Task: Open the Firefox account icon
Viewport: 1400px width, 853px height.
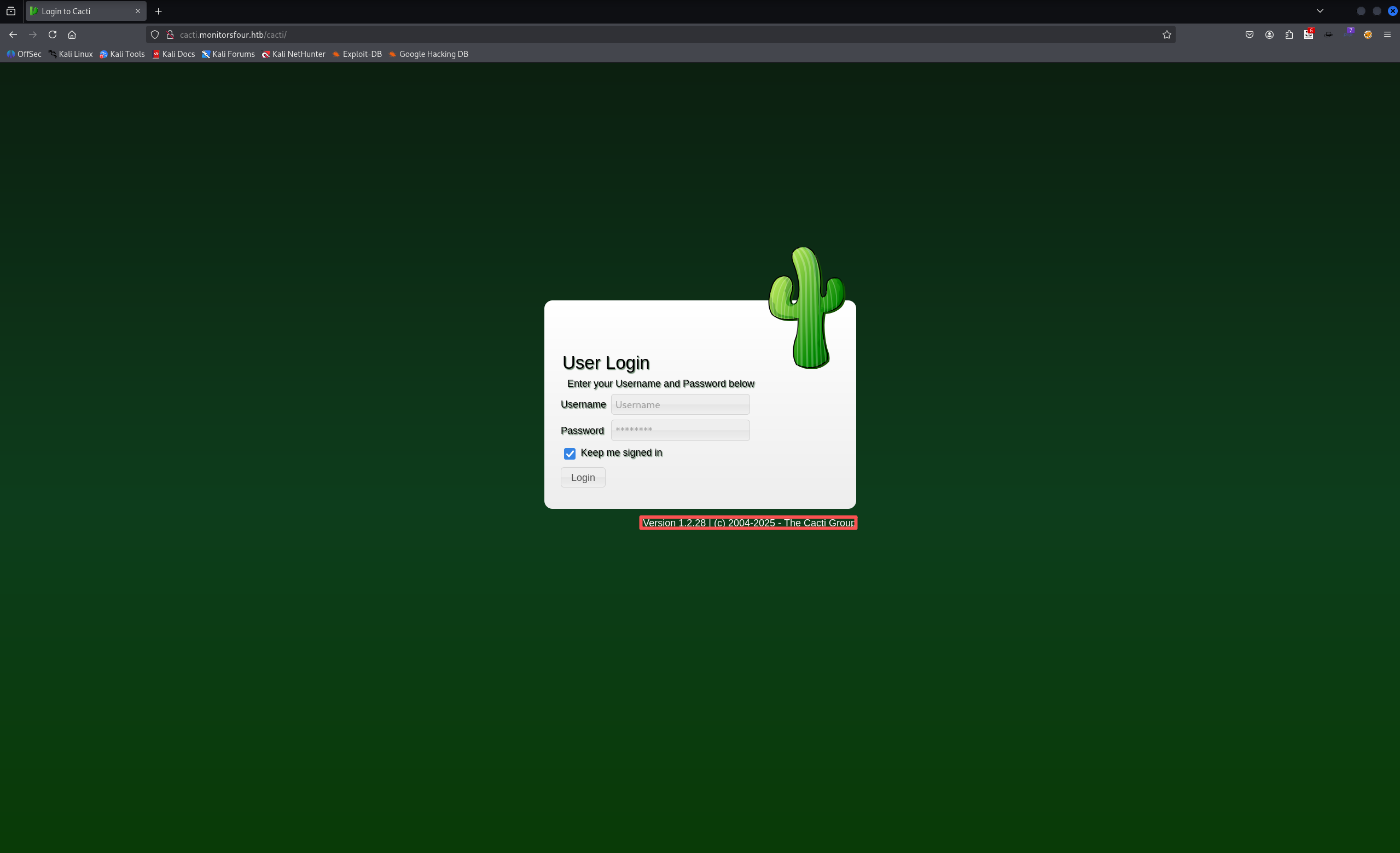Action: coord(1269,34)
